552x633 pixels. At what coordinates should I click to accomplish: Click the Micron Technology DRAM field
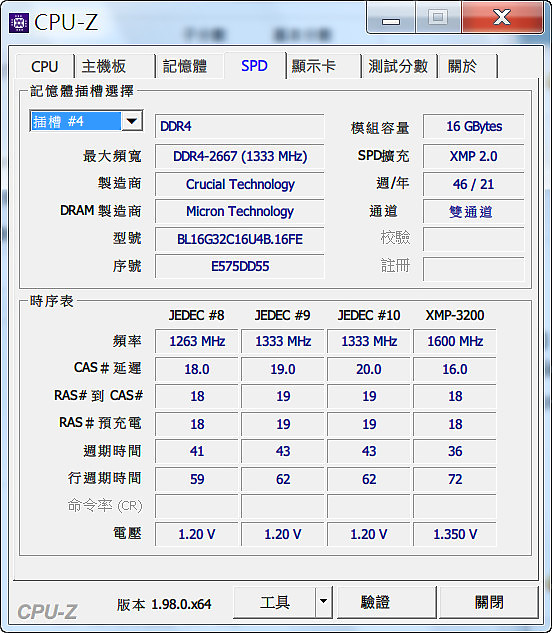[x=239, y=212]
